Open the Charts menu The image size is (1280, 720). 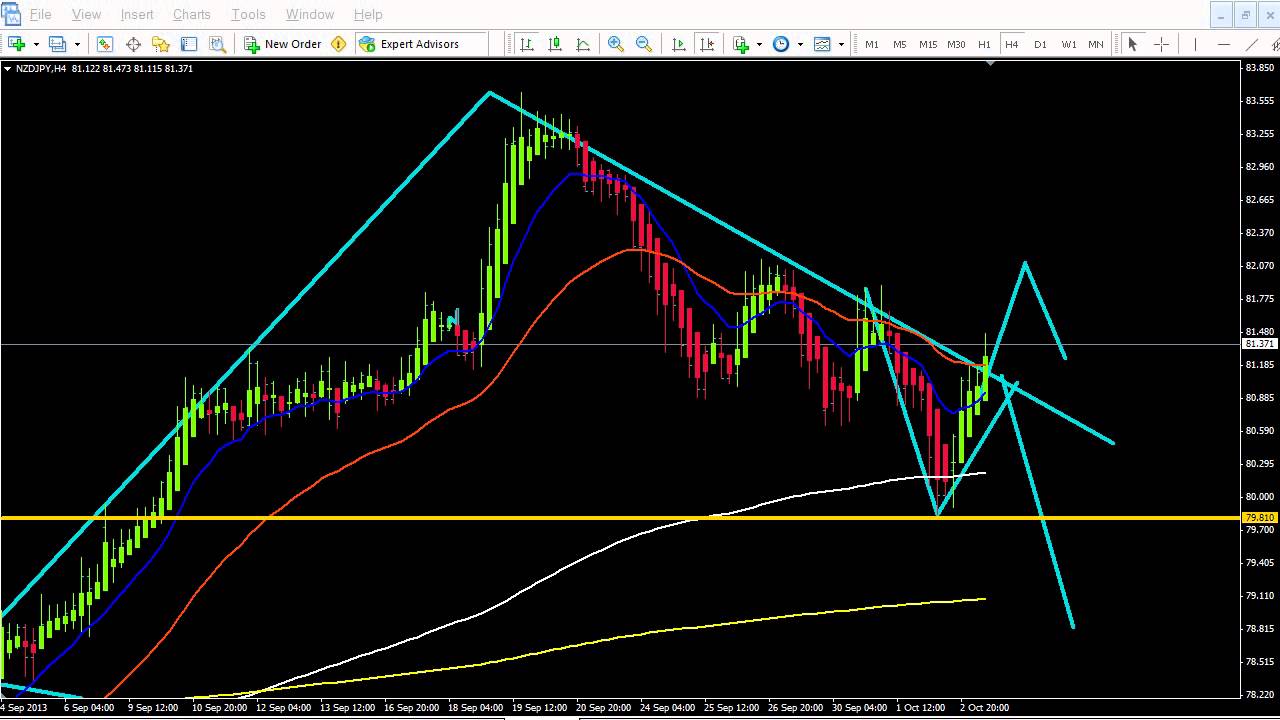(x=191, y=14)
